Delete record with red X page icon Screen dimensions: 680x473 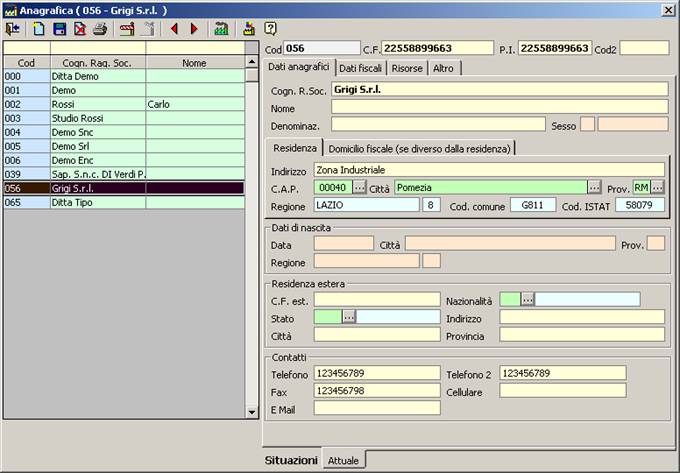79,29
